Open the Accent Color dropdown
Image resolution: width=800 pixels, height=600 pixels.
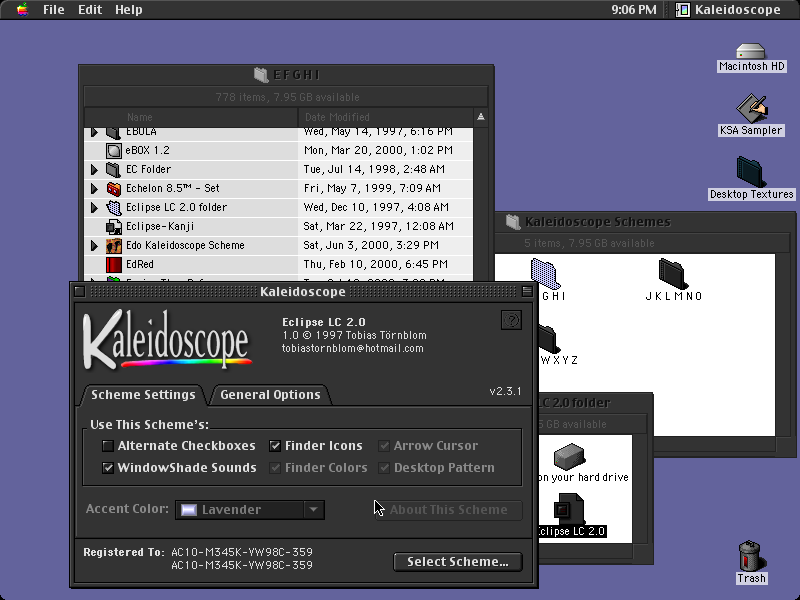[x=250, y=510]
